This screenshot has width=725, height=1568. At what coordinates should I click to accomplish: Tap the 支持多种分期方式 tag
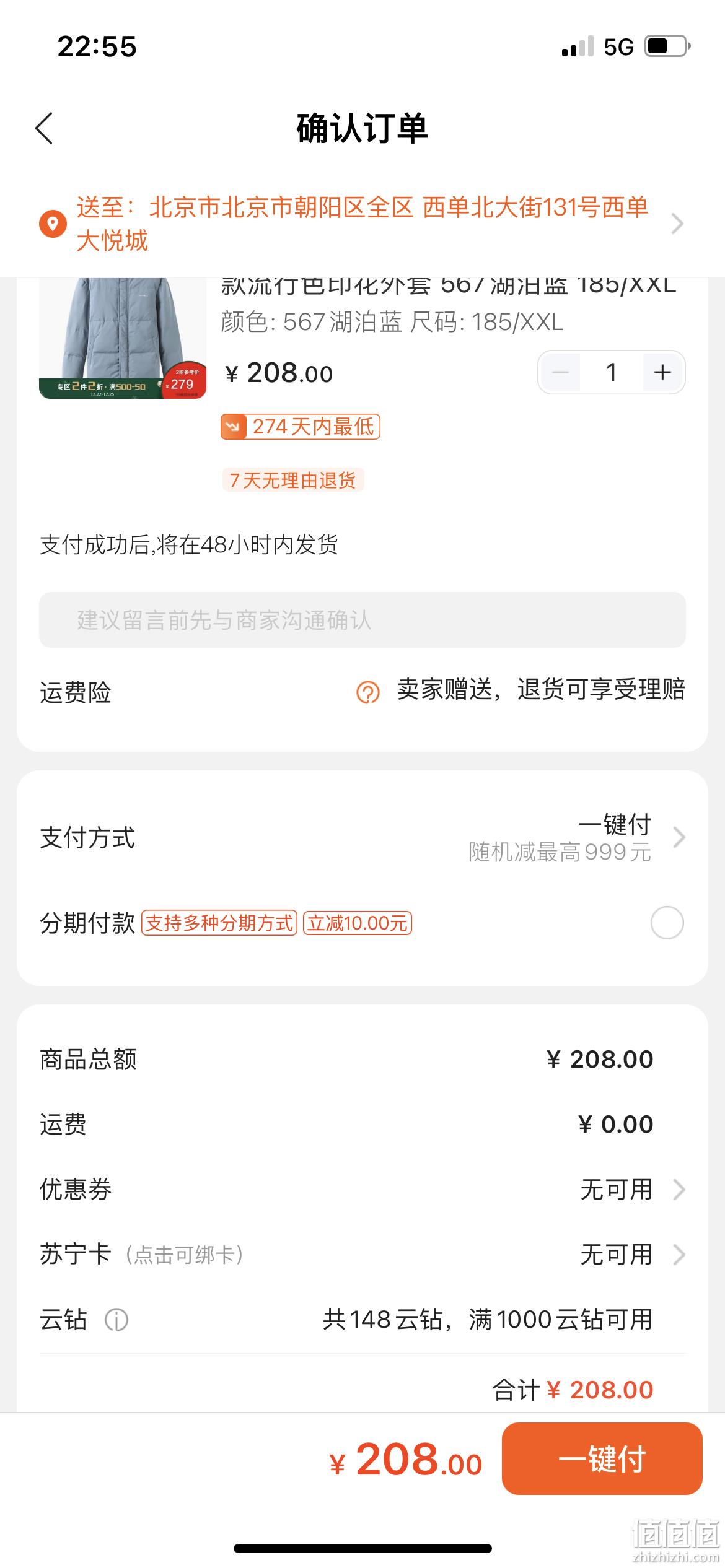(219, 923)
